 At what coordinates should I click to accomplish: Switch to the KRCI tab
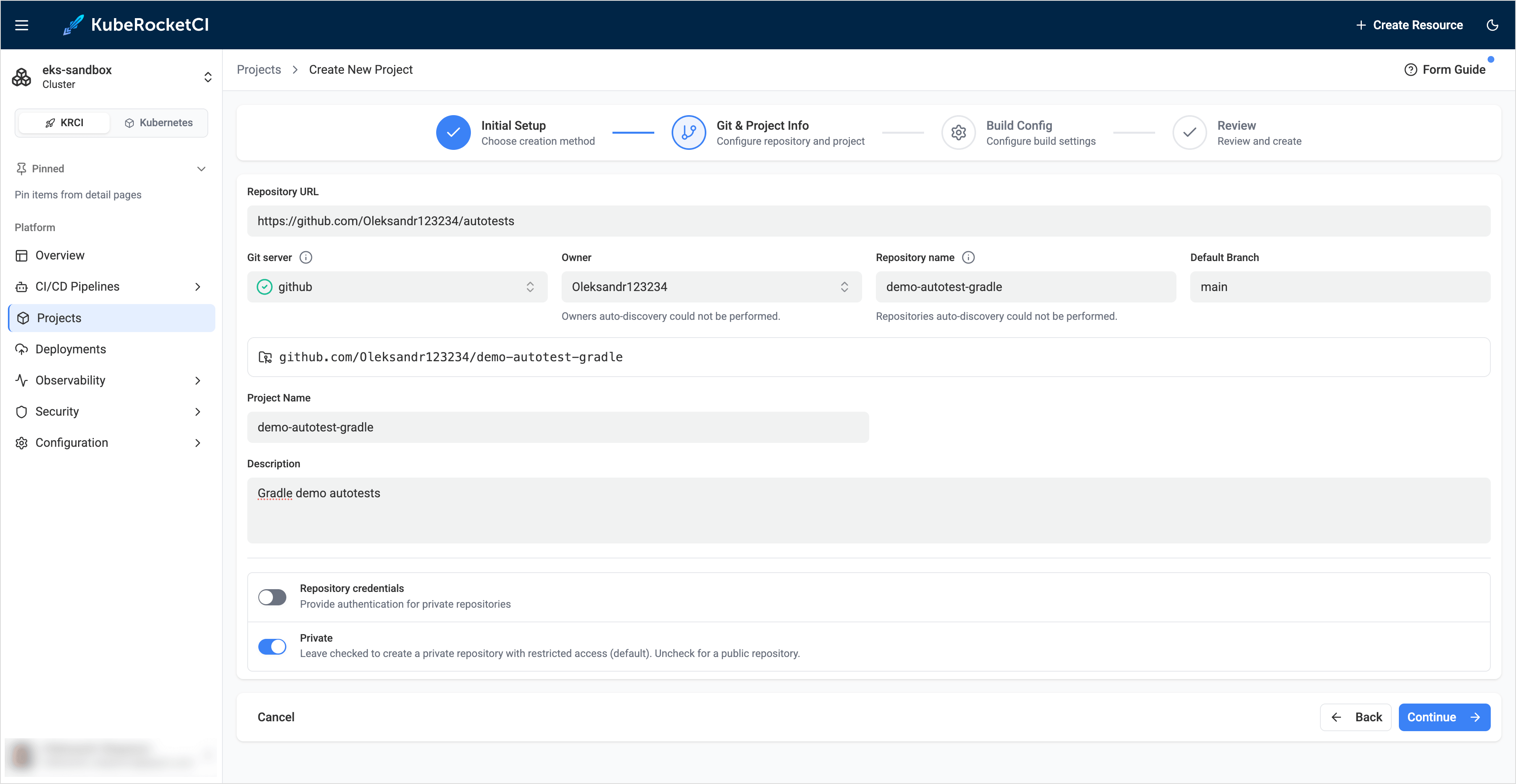tap(64, 122)
